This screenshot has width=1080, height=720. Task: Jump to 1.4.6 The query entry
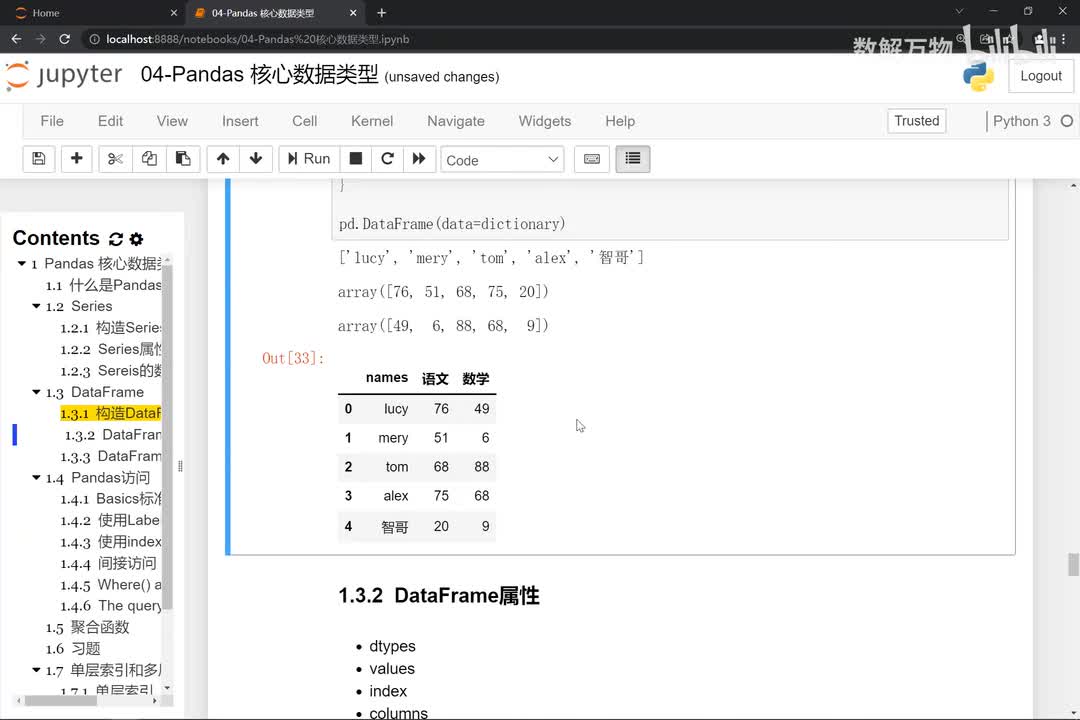point(111,606)
